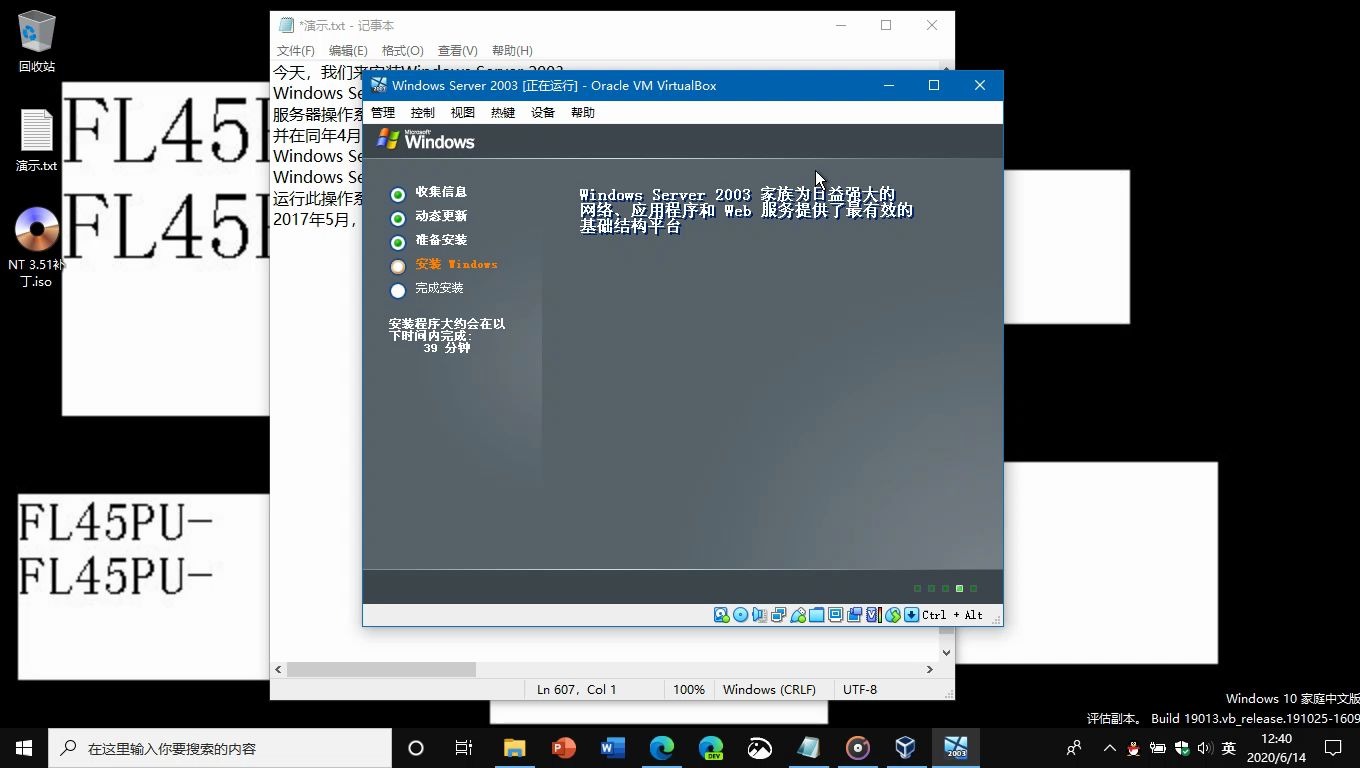The width and height of the screenshot is (1360, 768).
Task: Click display settings icon in VirtualBox status bar
Action: pyautogui.click(x=835, y=615)
